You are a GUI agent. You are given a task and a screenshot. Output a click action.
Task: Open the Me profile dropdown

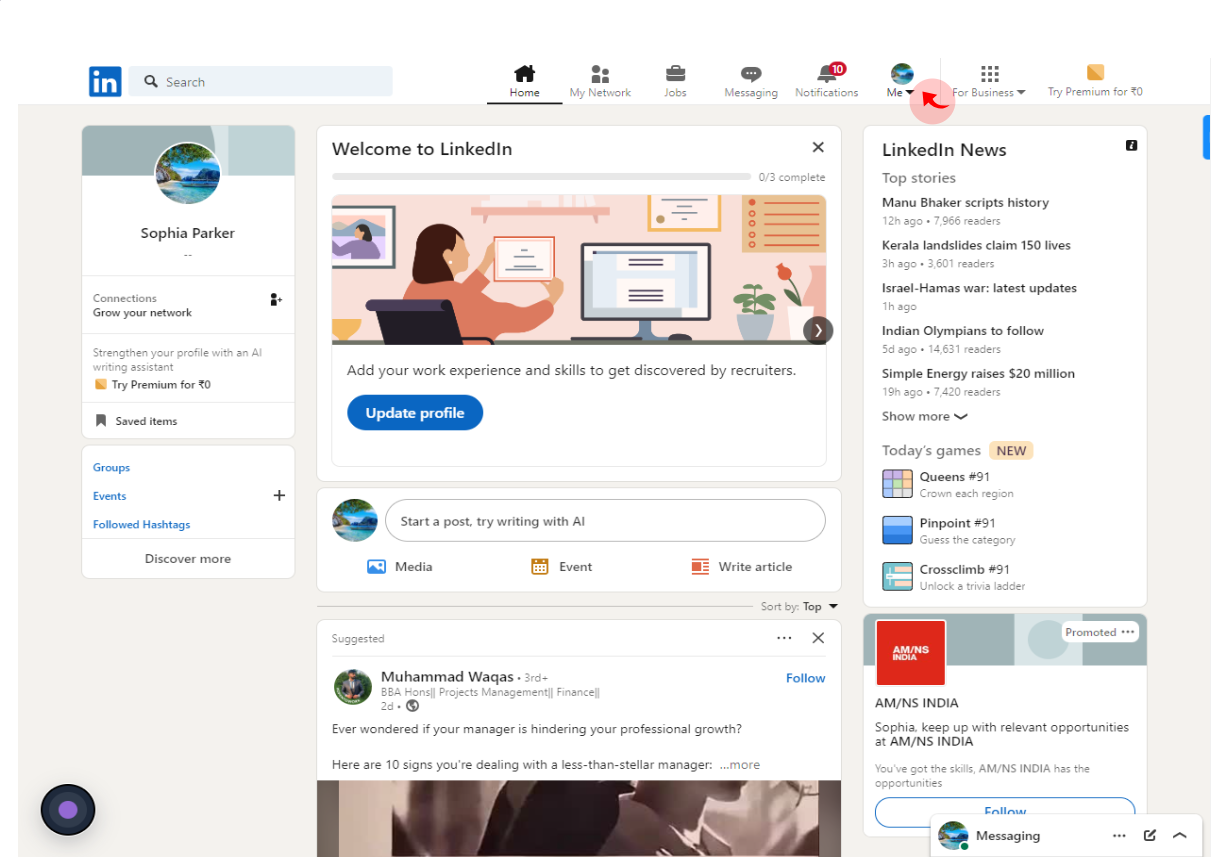pyautogui.click(x=901, y=82)
